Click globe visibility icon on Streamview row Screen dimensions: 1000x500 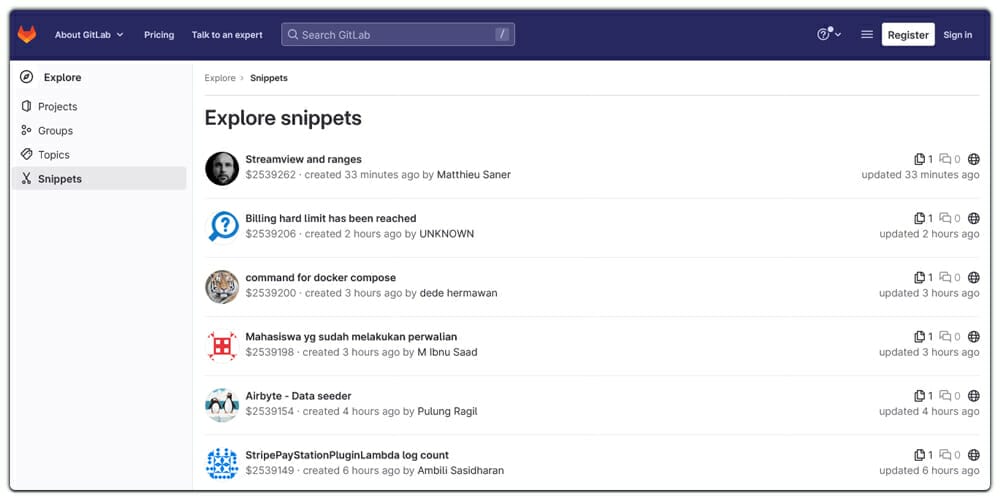[x=974, y=159]
